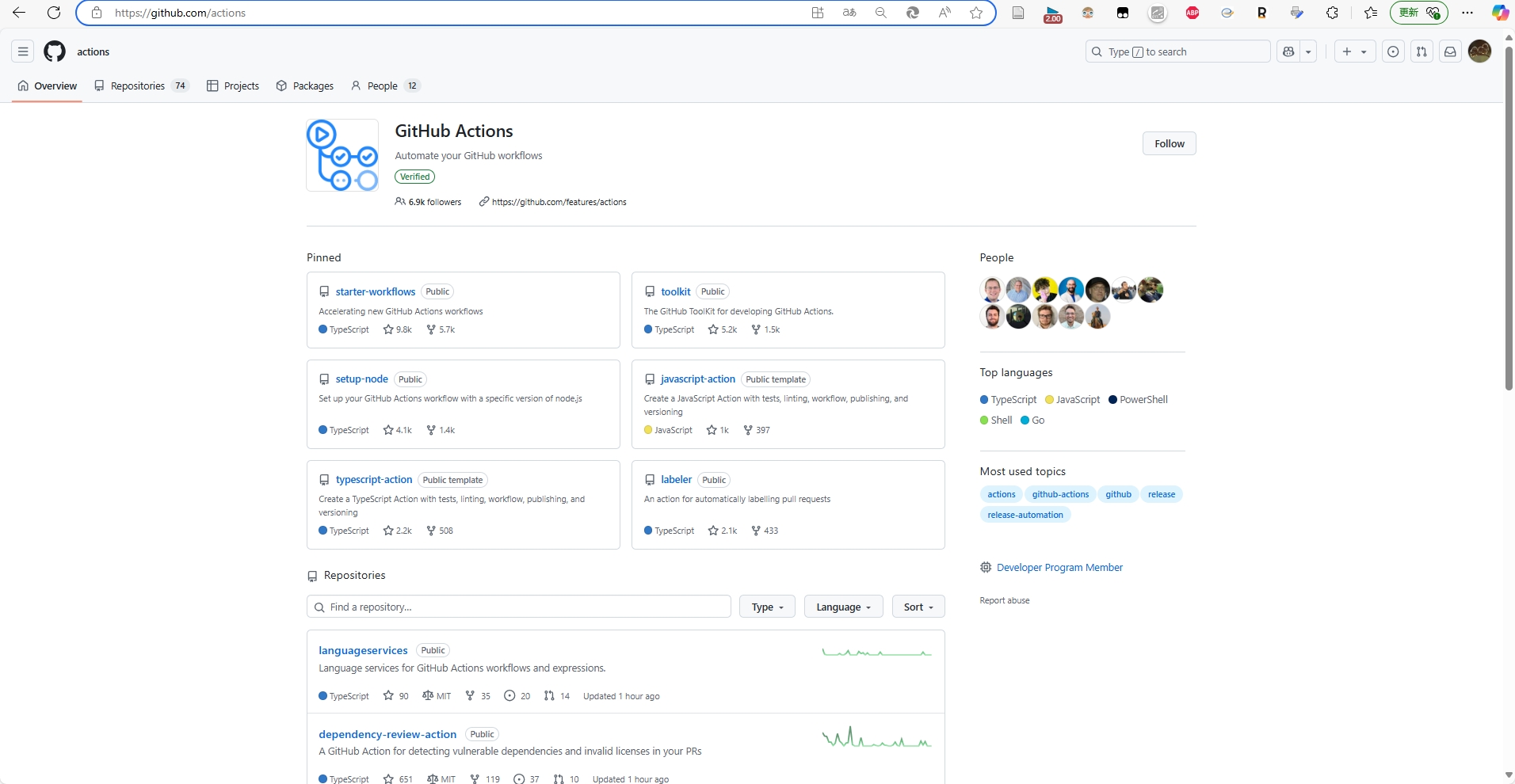This screenshot has width=1515, height=784.
Task: Open the notifications inbox icon
Action: (1450, 51)
